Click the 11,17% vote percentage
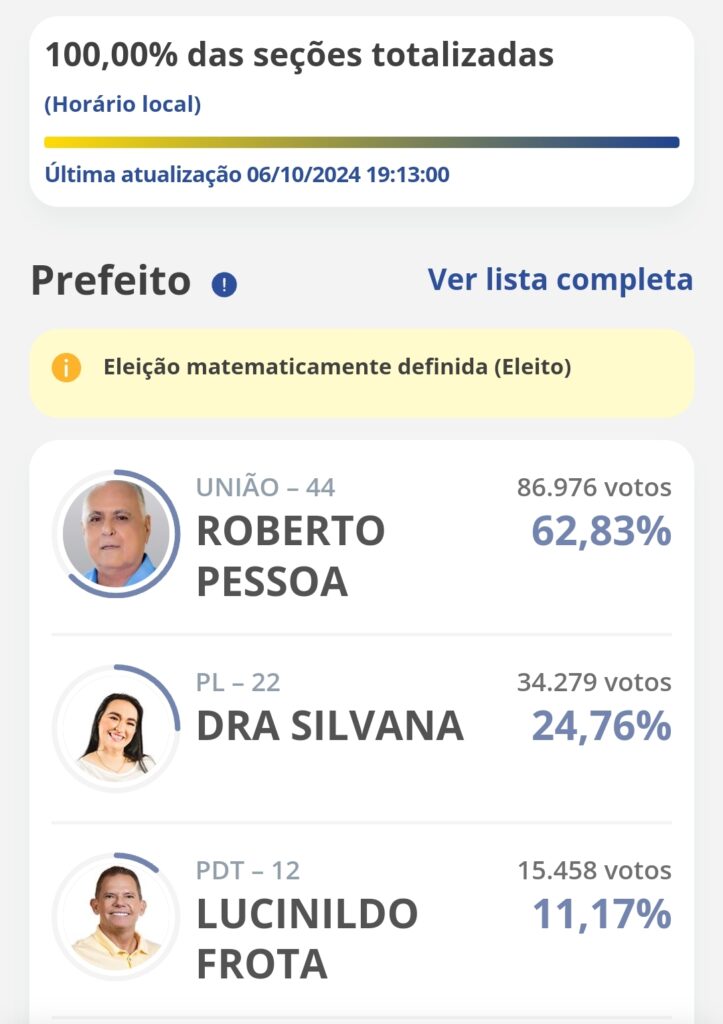Image resolution: width=723 pixels, height=1024 pixels. tap(601, 914)
